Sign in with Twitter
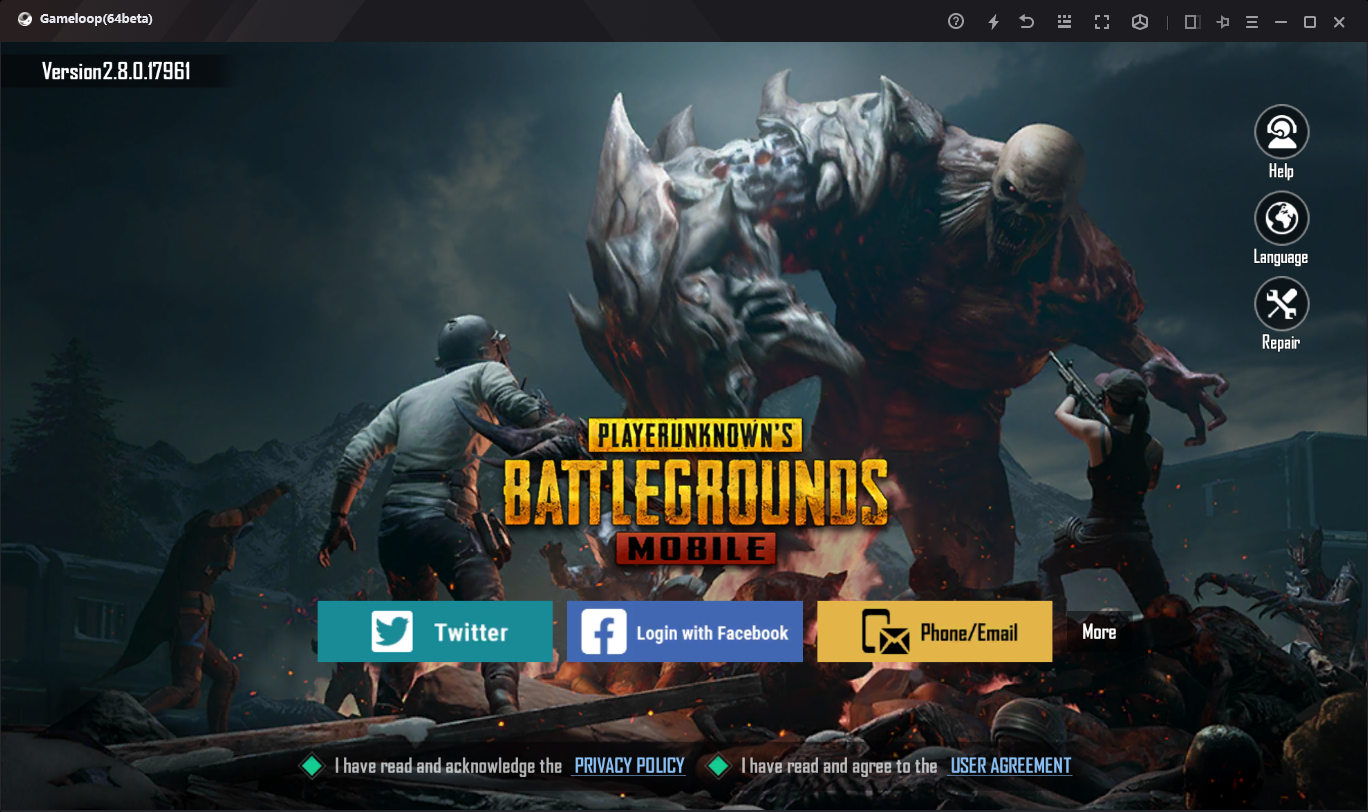 pyautogui.click(x=435, y=631)
